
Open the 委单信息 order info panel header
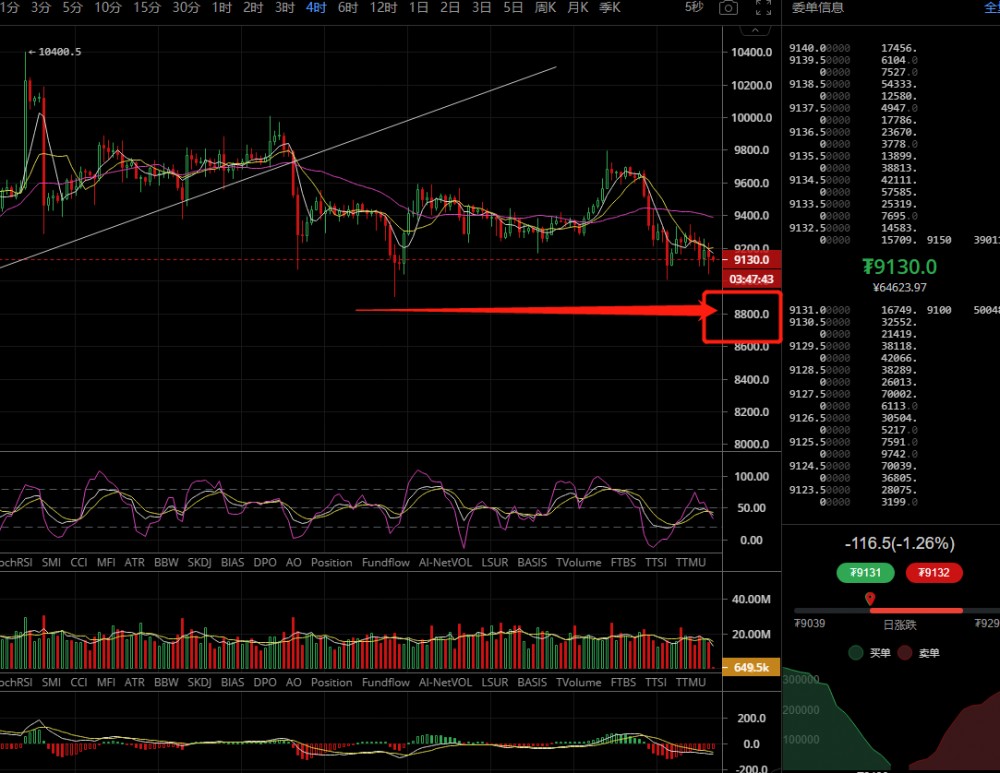pyautogui.click(x=817, y=8)
